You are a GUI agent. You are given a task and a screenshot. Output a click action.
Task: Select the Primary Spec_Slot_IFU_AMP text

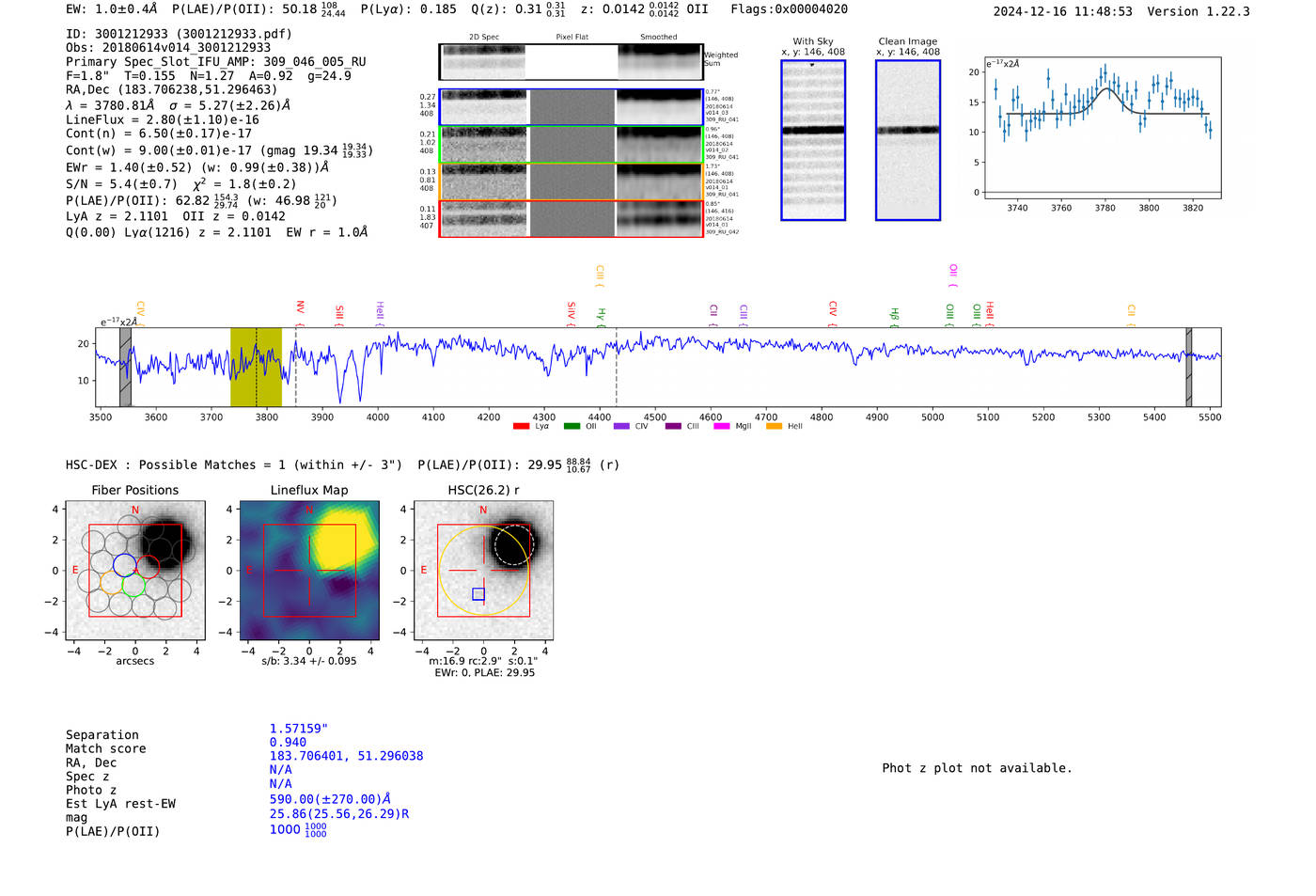click(x=216, y=62)
